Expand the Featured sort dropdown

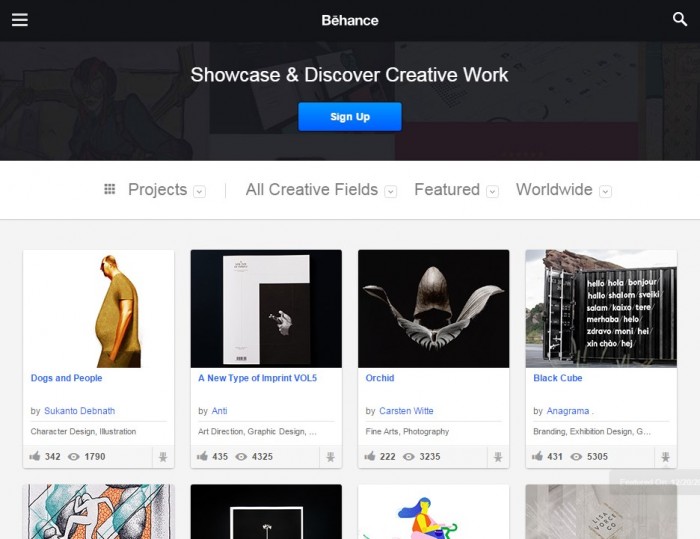(x=492, y=191)
